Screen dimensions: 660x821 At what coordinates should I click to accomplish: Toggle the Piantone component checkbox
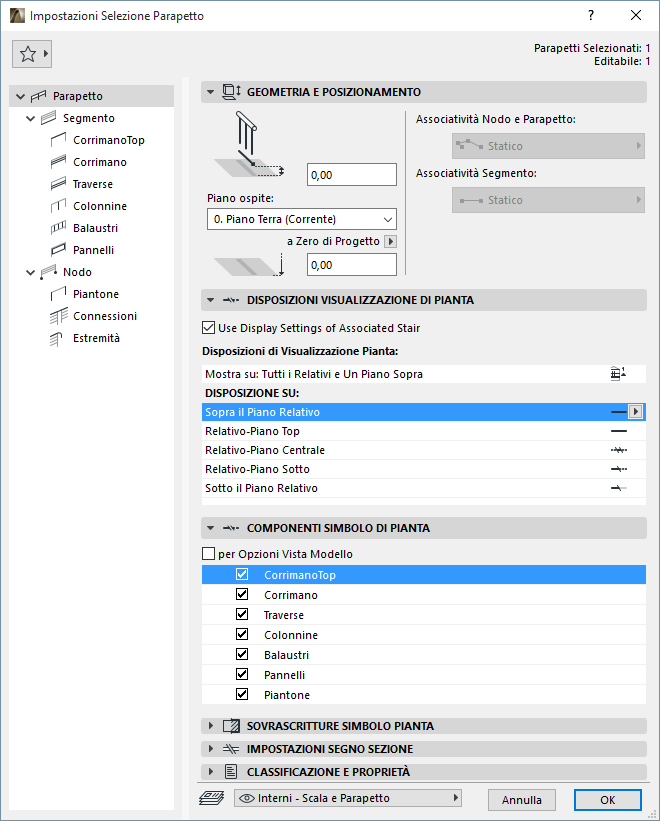coord(242,694)
